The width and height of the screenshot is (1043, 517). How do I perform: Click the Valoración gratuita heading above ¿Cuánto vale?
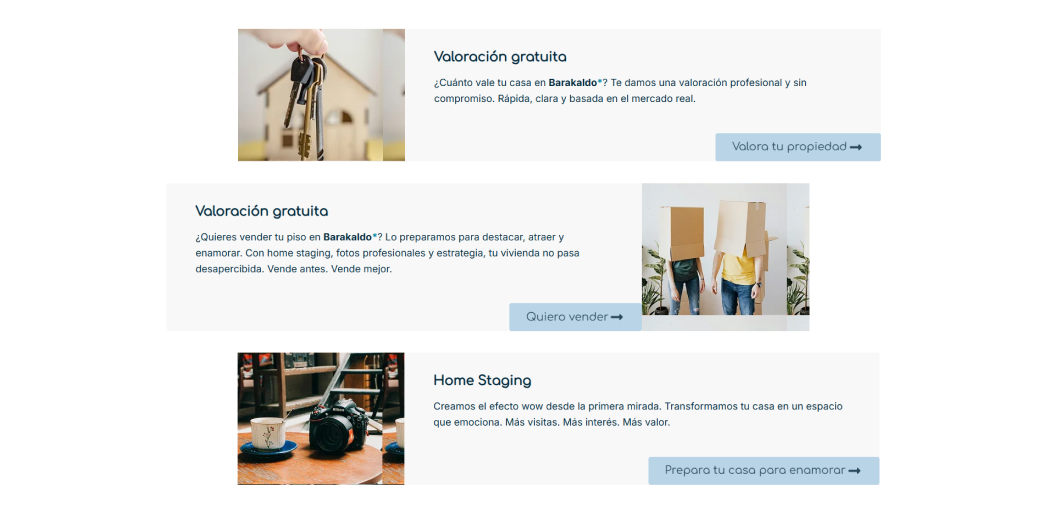(500, 57)
